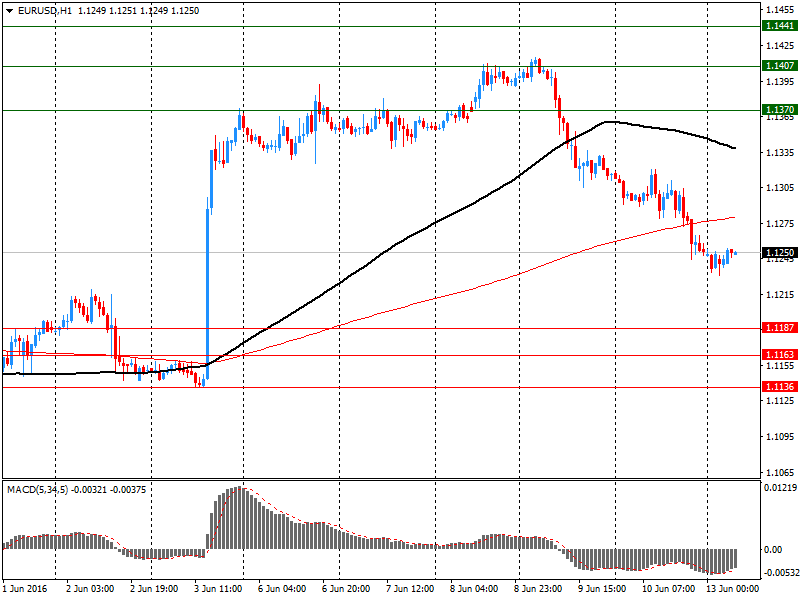The height and width of the screenshot is (600, 800).
Task: Click the MACD 0.01219 scale value
Action: tap(780, 488)
